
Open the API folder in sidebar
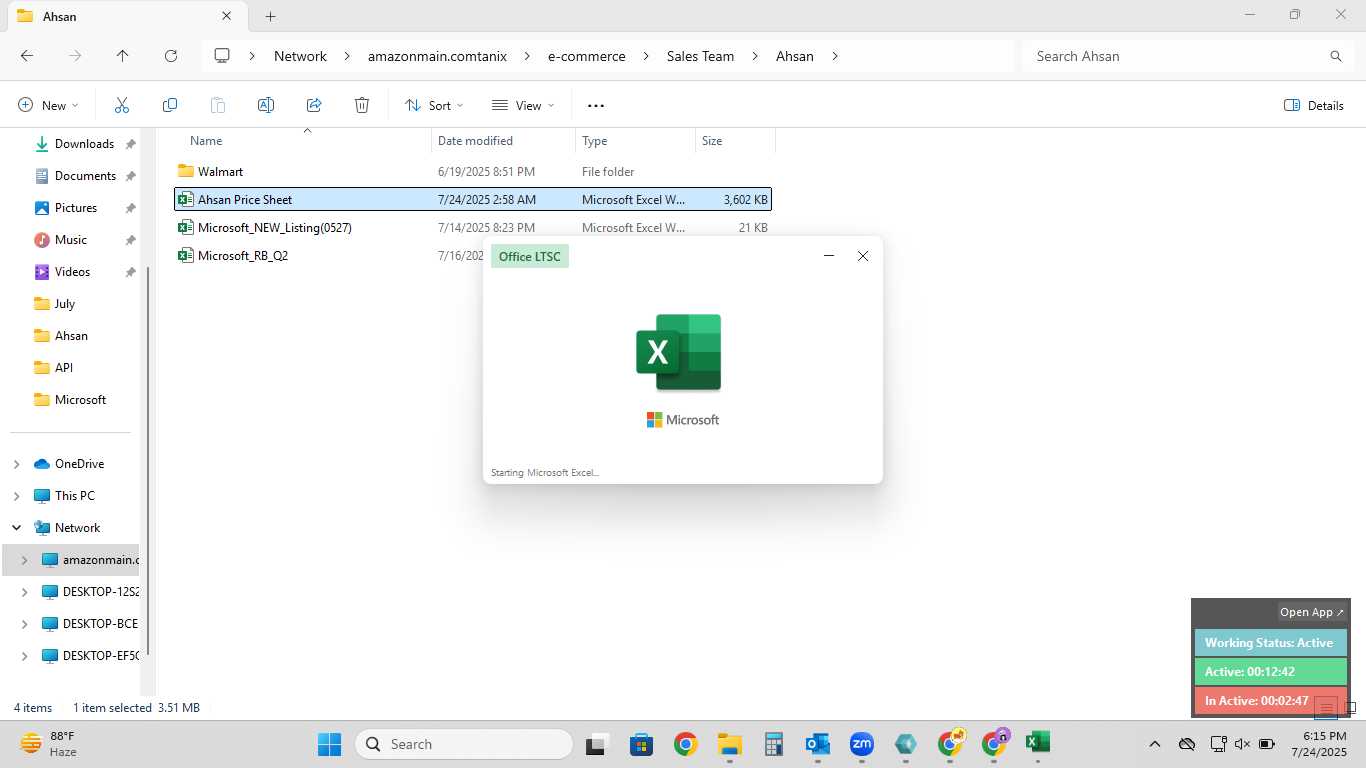[x=64, y=368]
